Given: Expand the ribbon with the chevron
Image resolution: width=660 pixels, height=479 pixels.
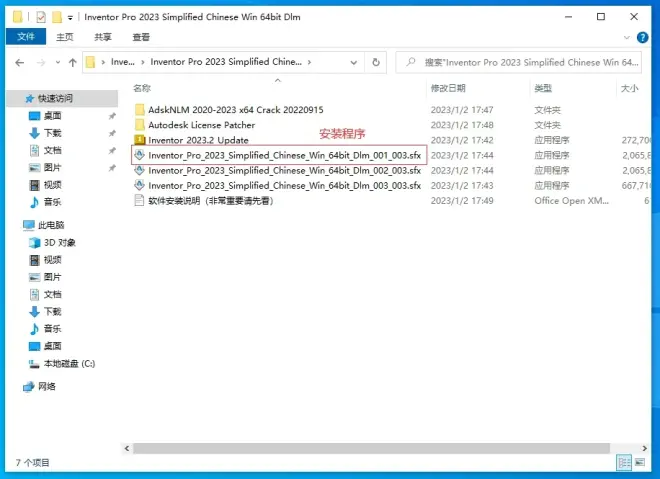Looking at the screenshot, I should point(627,37).
